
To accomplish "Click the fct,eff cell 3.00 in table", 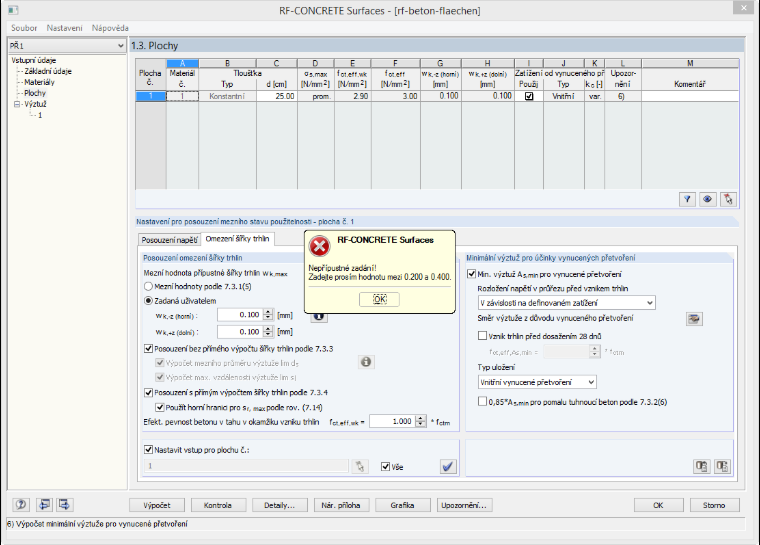I will (x=396, y=96).
